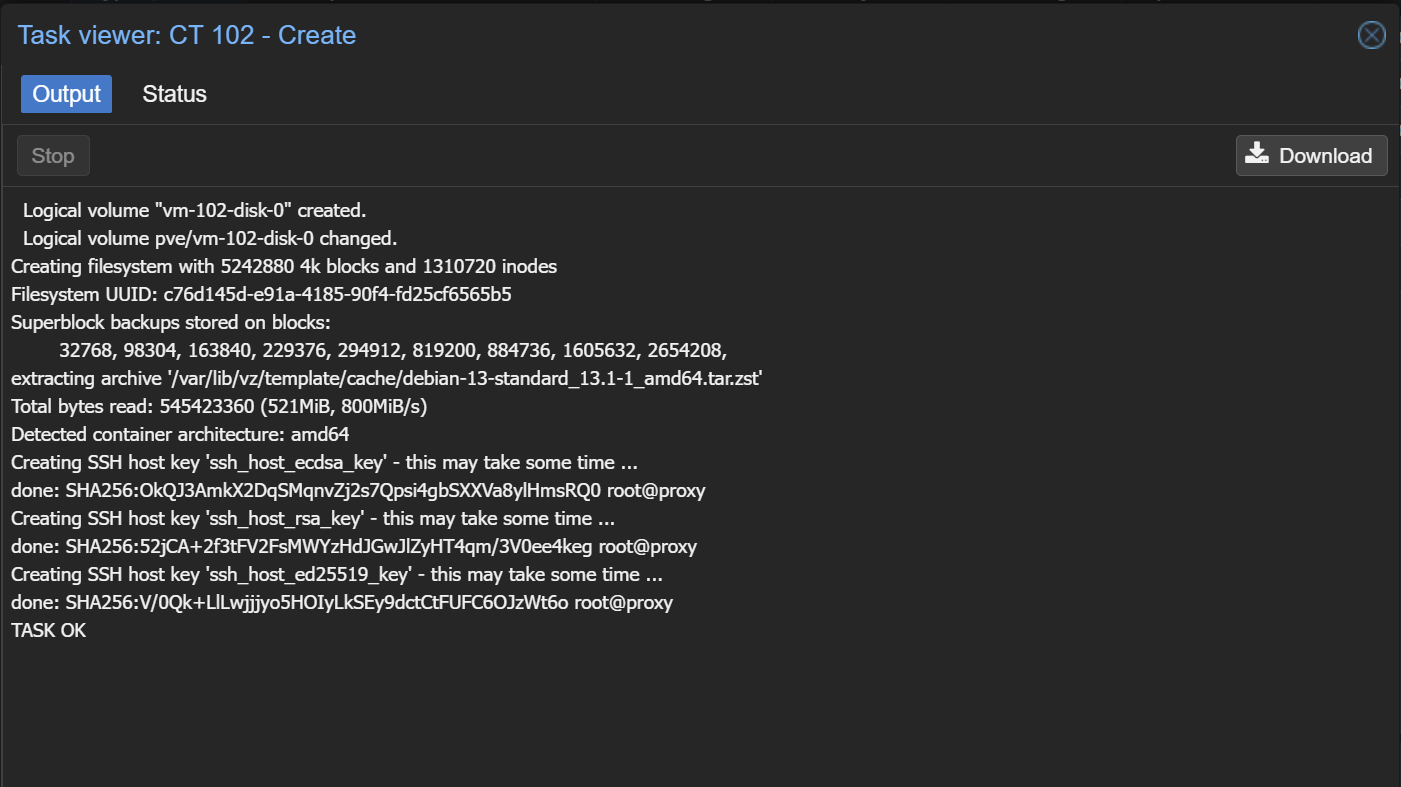This screenshot has height=787, width=1401.
Task: Select the 'extracting archive' log line
Action: pos(387,379)
